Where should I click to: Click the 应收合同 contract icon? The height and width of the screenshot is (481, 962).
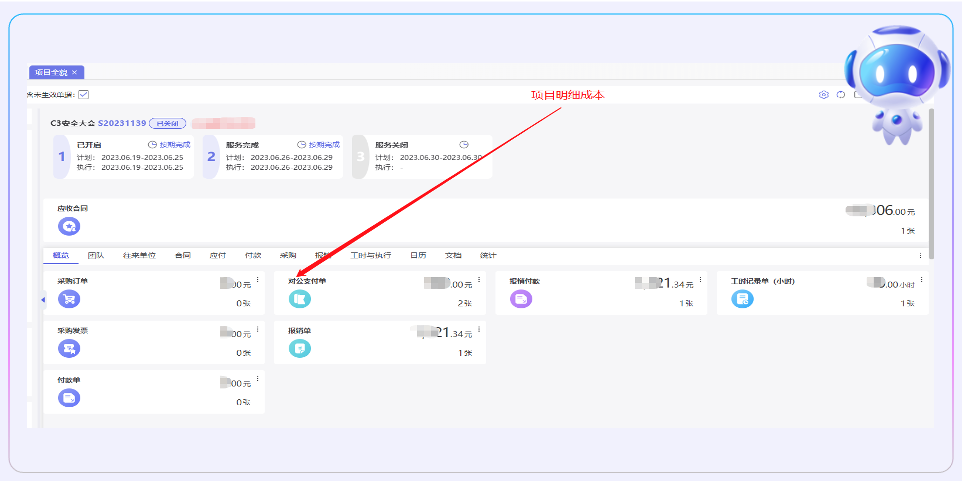coord(69,227)
